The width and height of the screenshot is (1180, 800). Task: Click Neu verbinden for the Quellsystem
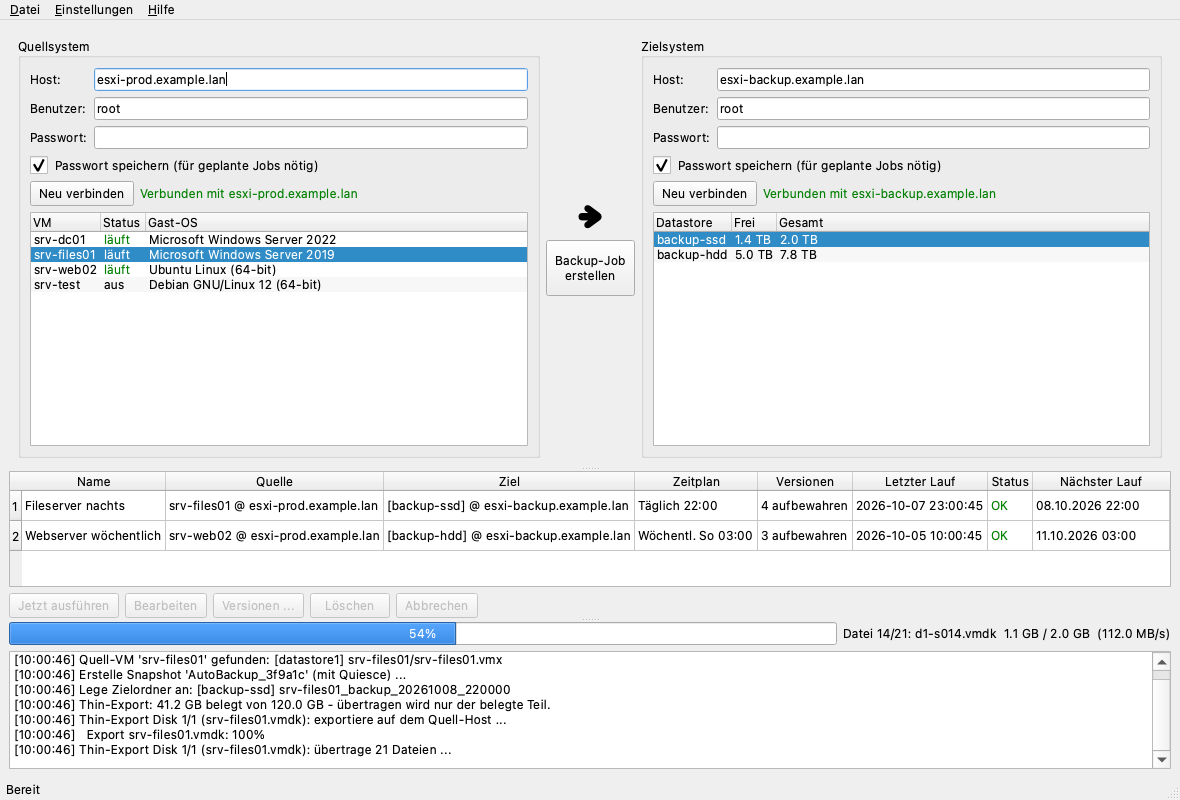82,193
